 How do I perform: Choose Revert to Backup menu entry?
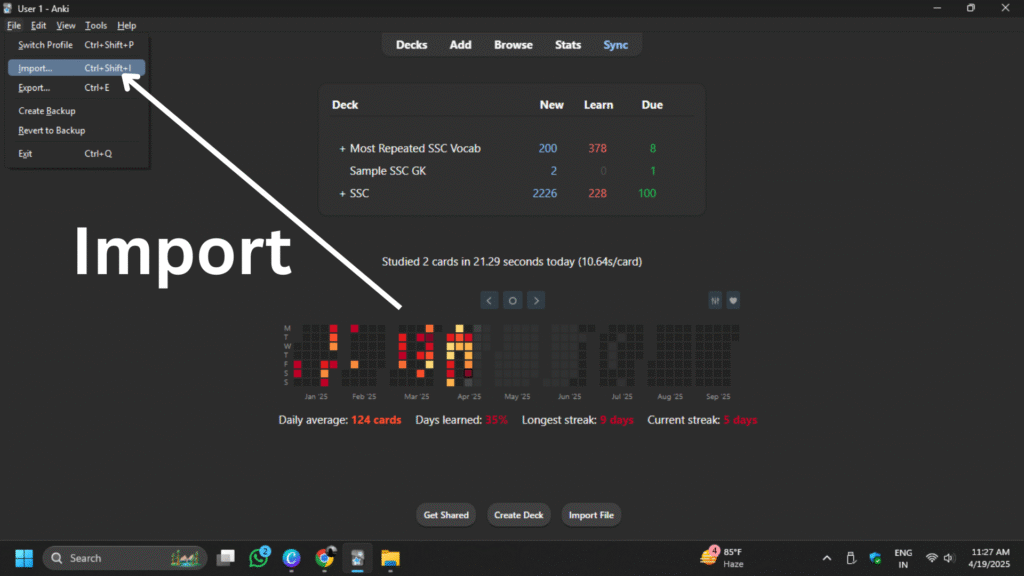(x=76, y=131)
